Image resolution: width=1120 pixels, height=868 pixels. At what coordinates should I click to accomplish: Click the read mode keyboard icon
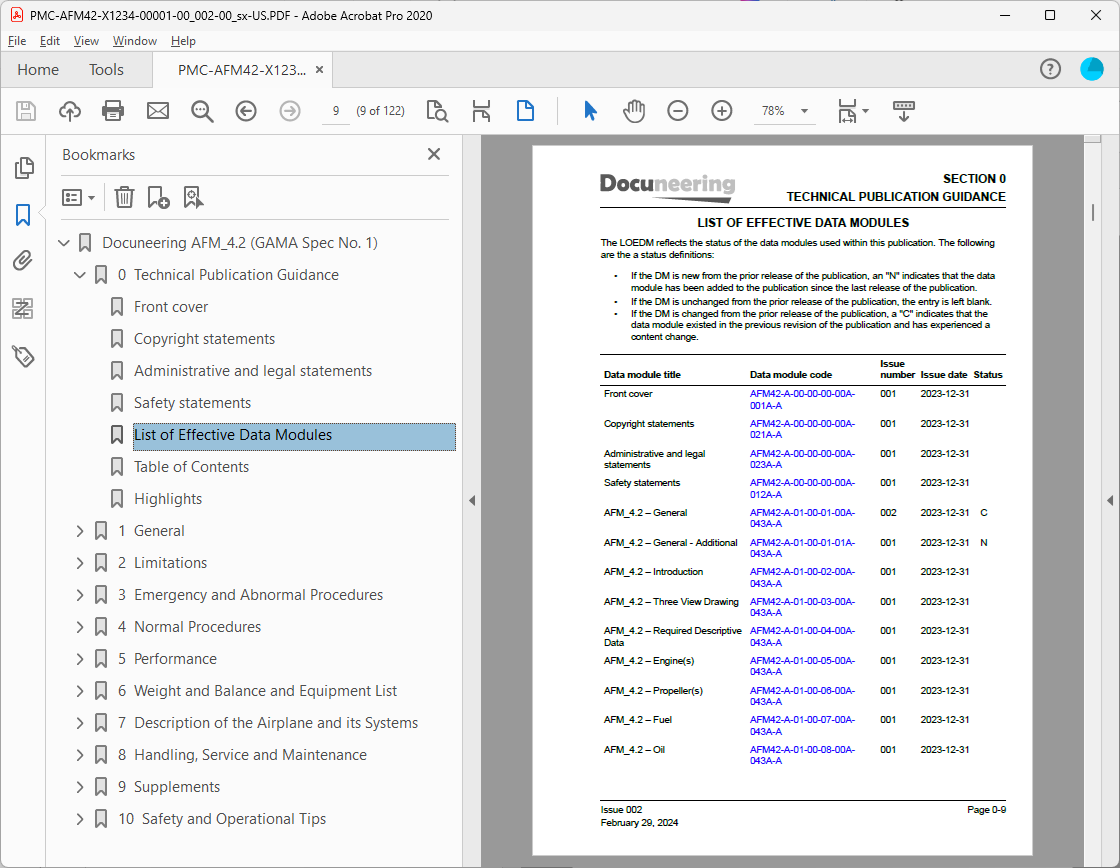[x=904, y=111]
